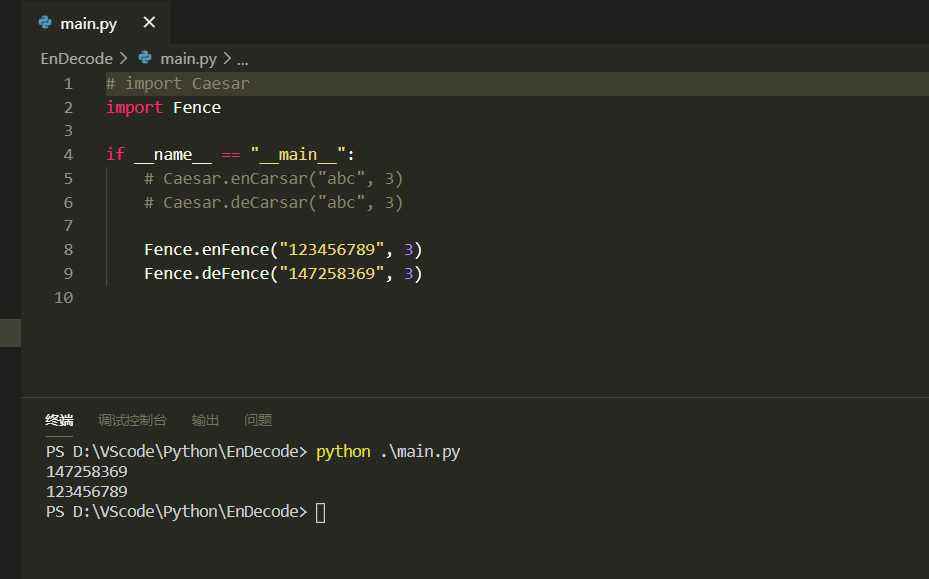The height and width of the screenshot is (579, 929).
Task: Open EnDecode folder in breadcrumb
Action: 76,59
